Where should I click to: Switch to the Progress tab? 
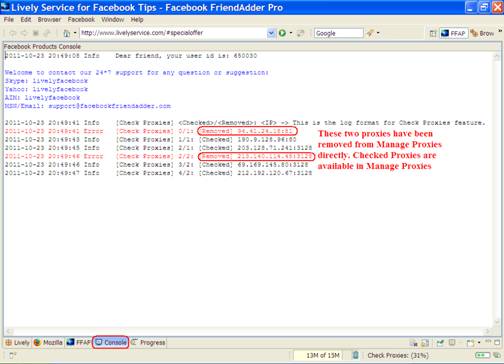tap(148, 342)
